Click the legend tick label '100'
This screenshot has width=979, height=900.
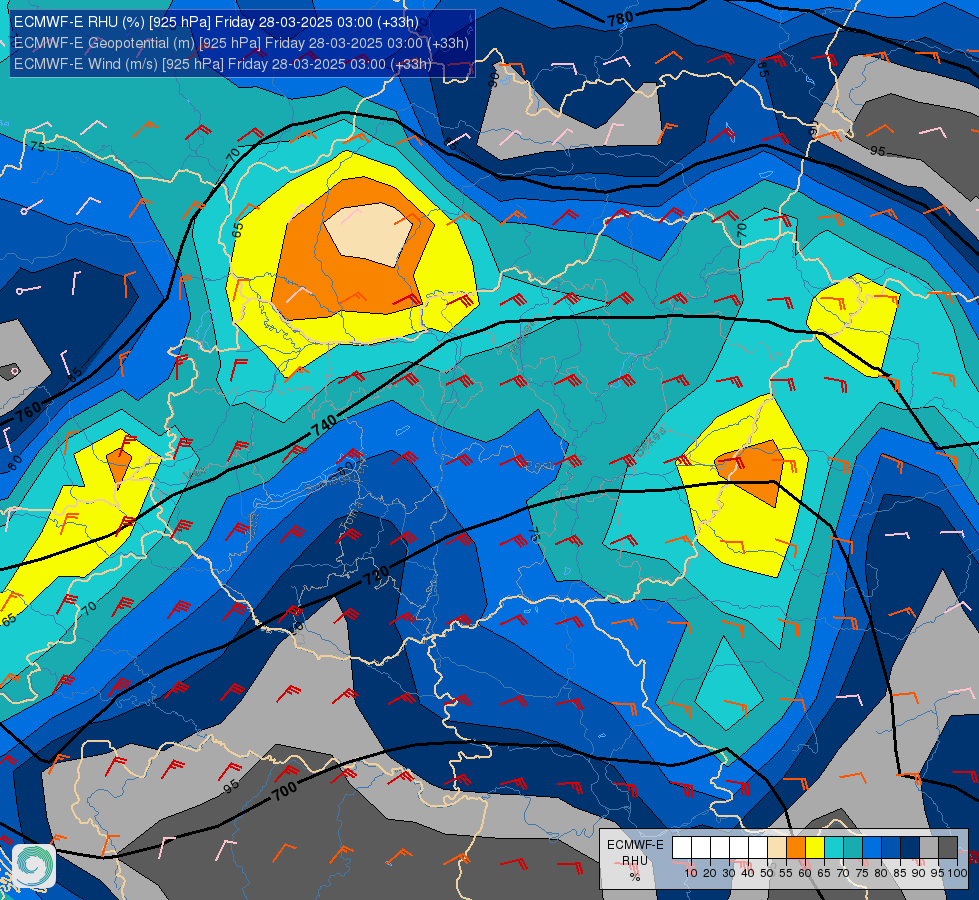(957, 873)
